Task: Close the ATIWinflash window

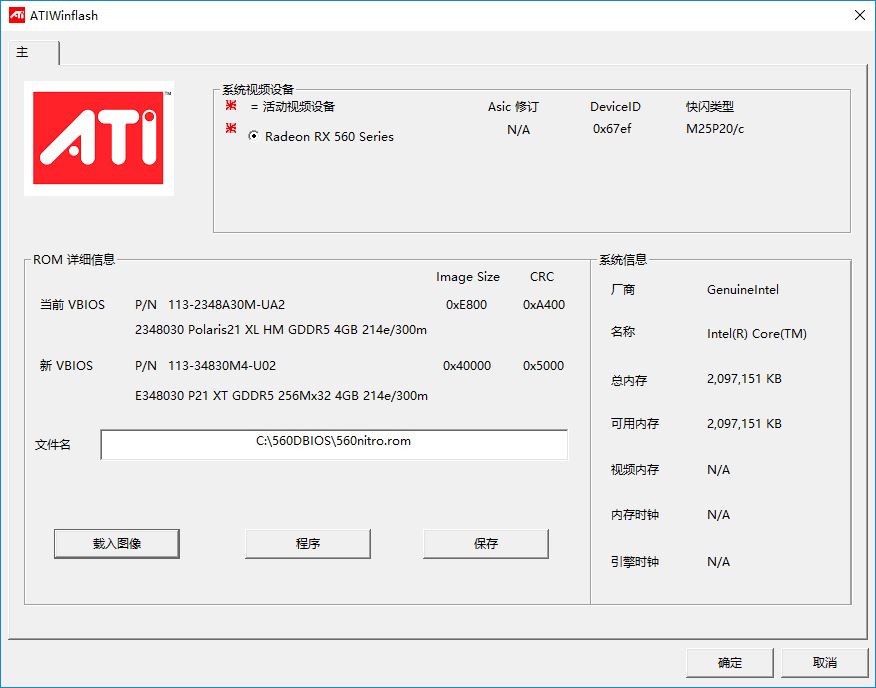Action: pyautogui.click(x=860, y=15)
